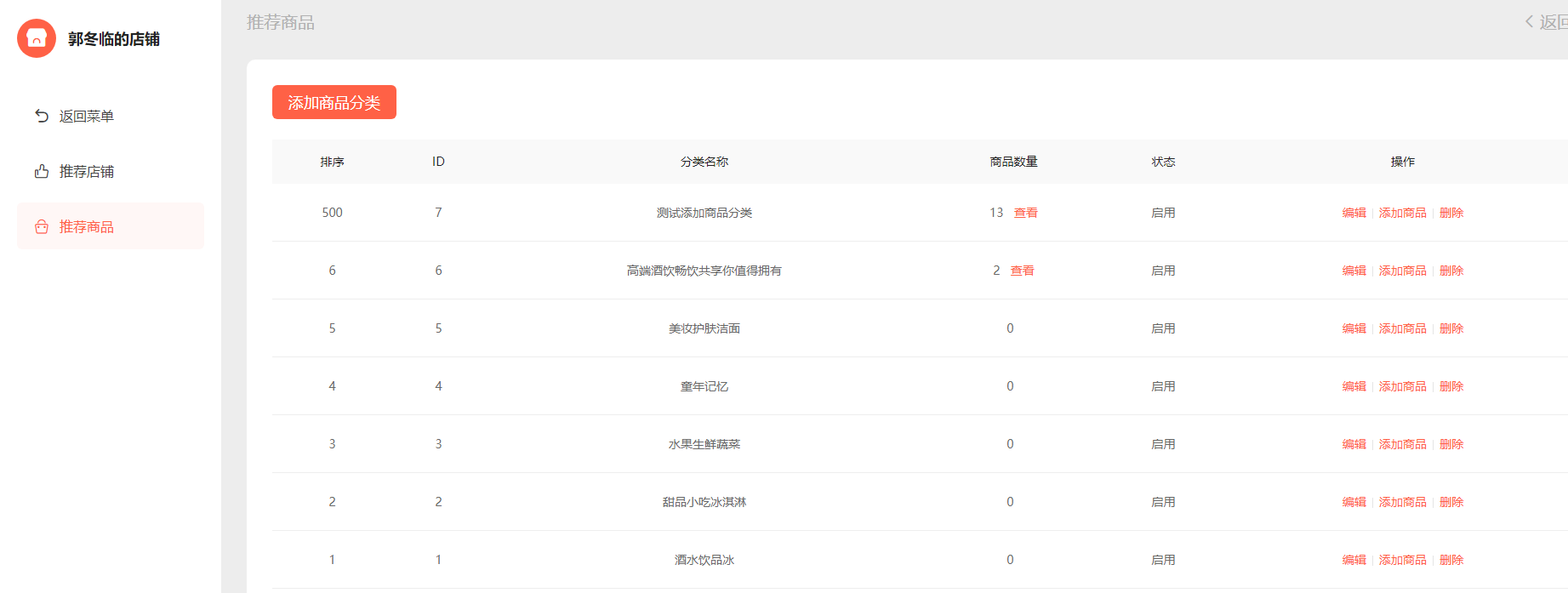Image resolution: width=1568 pixels, height=593 pixels.
Task: Click the 推荐商品 page title
Action: pos(281,22)
